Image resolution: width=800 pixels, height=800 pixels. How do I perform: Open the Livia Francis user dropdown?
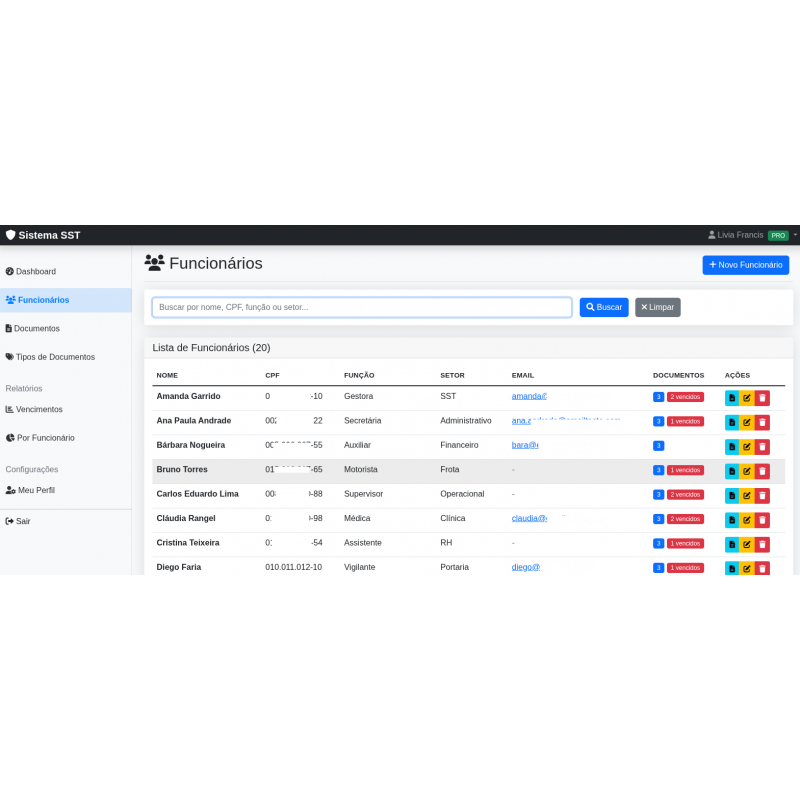click(x=750, y=235)
